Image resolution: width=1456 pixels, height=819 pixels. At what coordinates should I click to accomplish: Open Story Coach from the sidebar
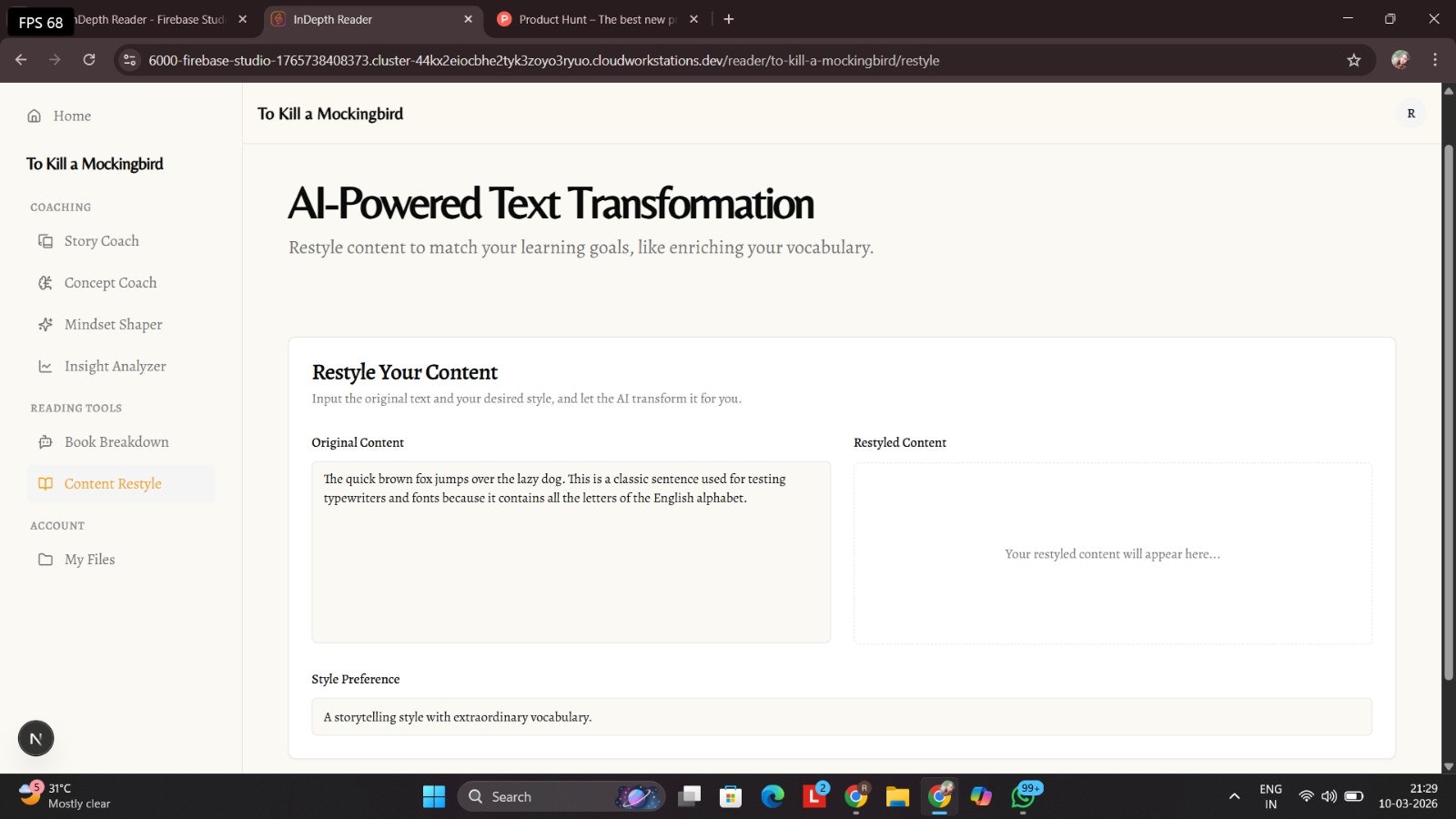click(101, 240)
